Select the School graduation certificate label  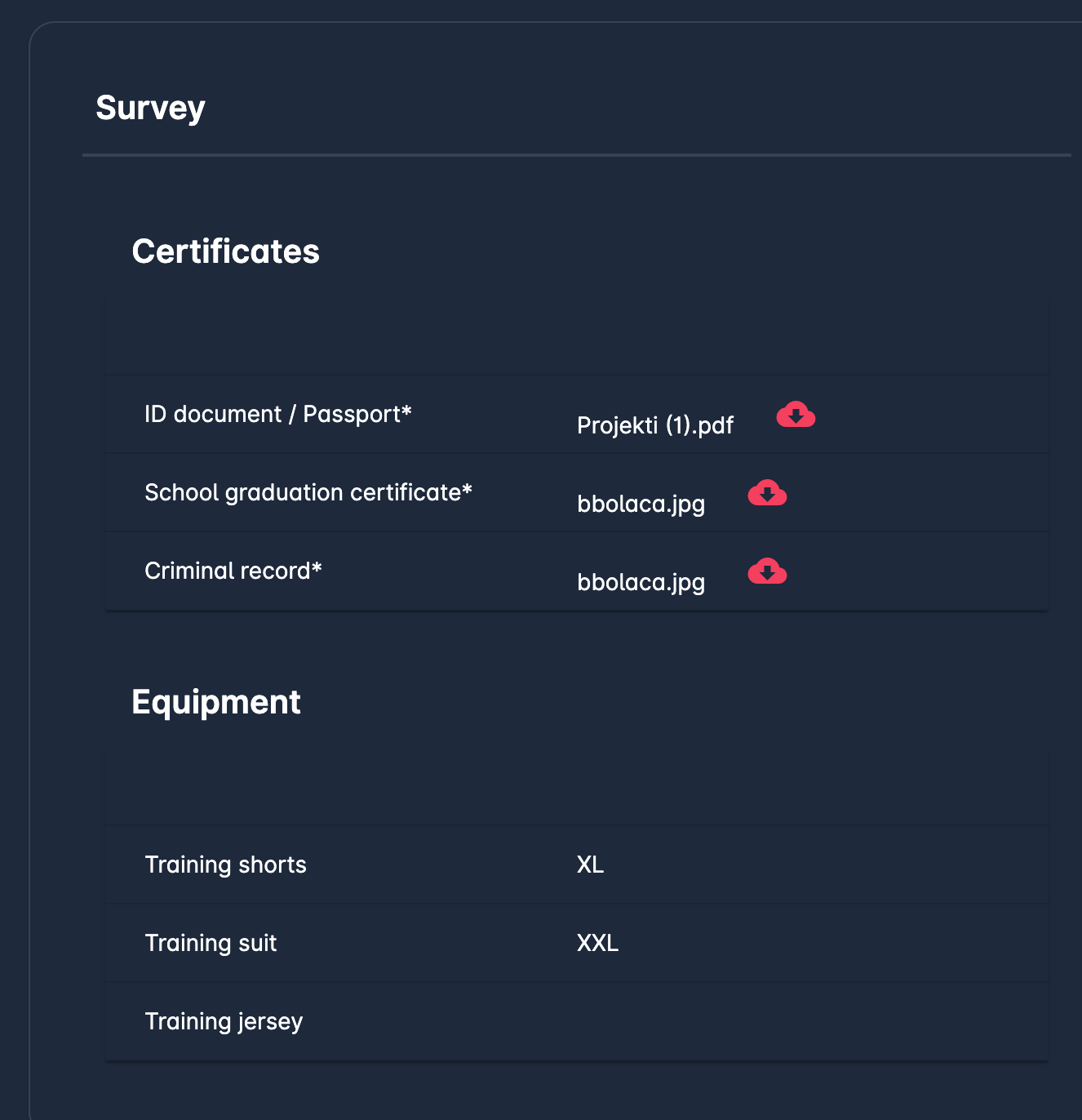click(308, 492)
